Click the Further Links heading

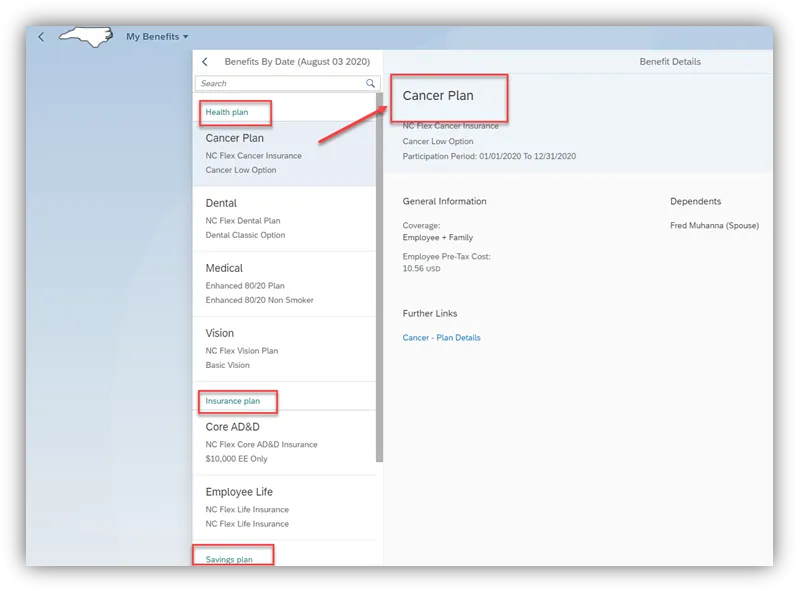(430, 314)
